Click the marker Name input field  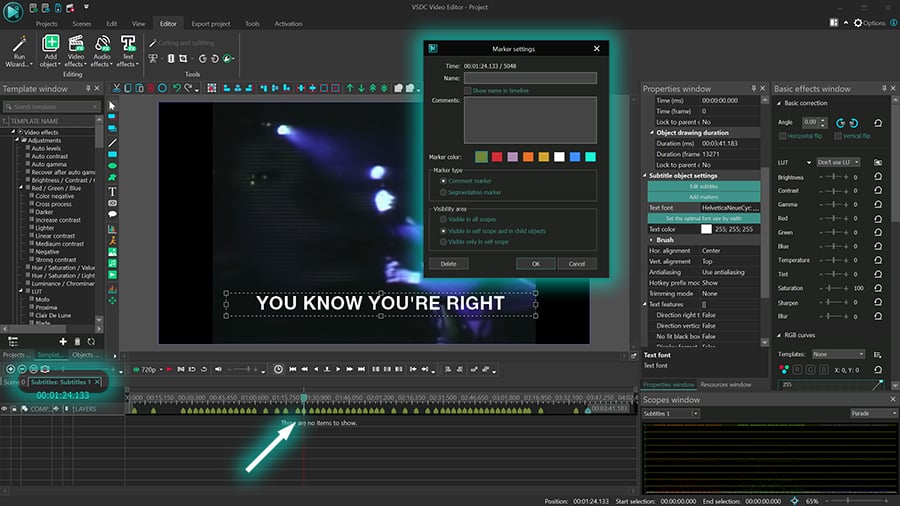[x=530, y=78]
